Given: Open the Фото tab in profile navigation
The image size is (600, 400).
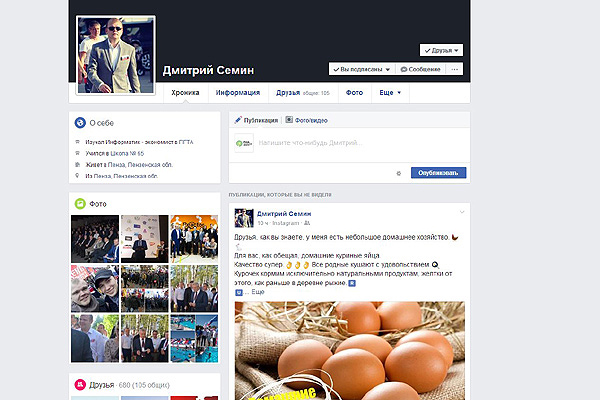Looking at the screenshot, I should point(354,93).
